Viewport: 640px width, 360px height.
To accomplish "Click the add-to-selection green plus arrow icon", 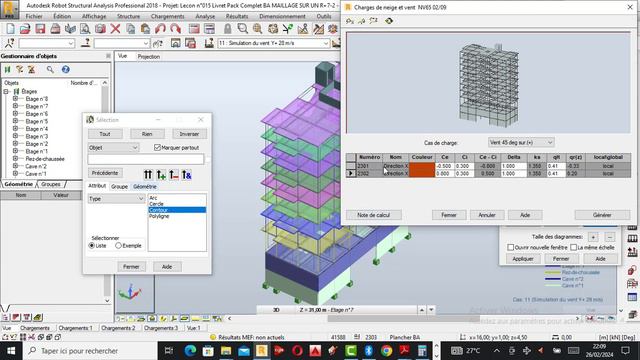I will pos(161,175).
